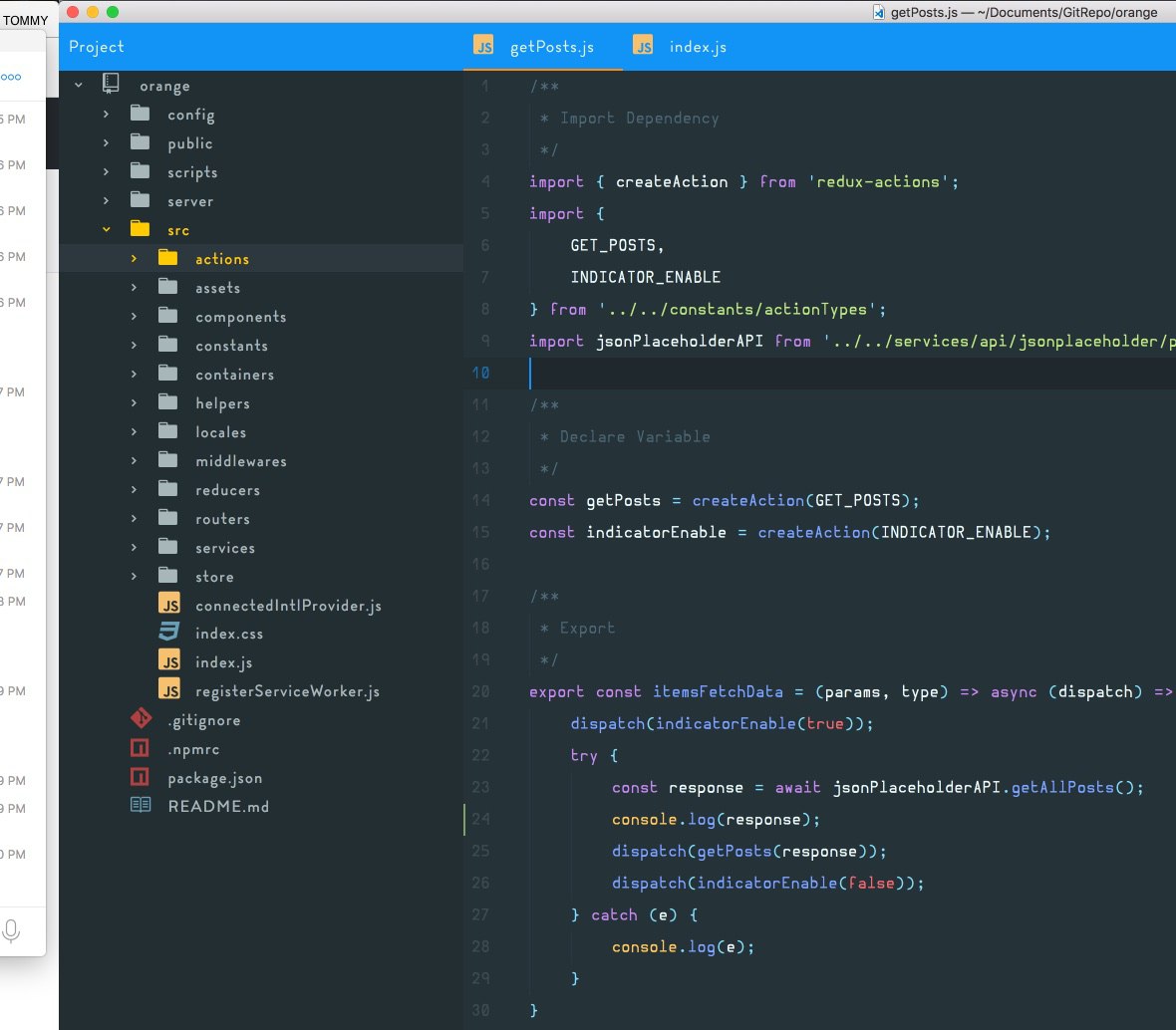The height and width of the screenshot is (1030, 1176).
Task: Click the JS icon of connectedIntlProvider.js
Action: coord(169,605)
